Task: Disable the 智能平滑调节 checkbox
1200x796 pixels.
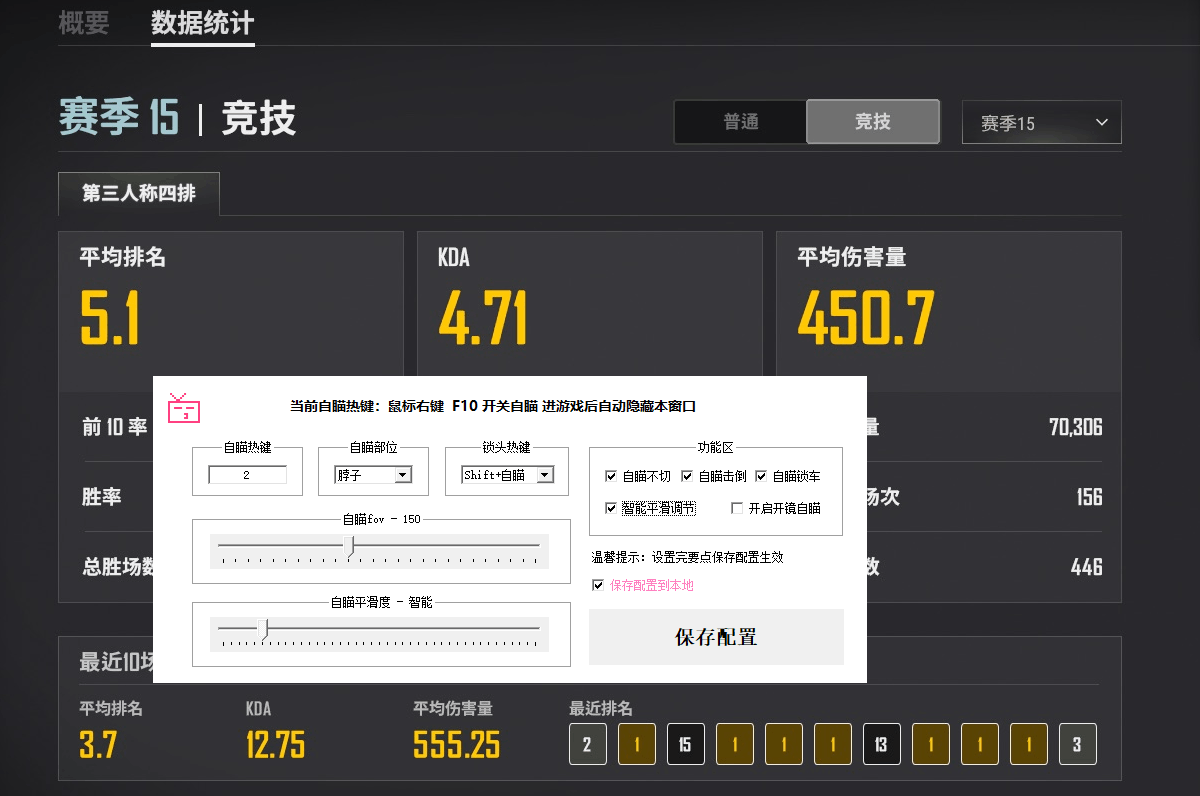Action: tap(611, 509)
